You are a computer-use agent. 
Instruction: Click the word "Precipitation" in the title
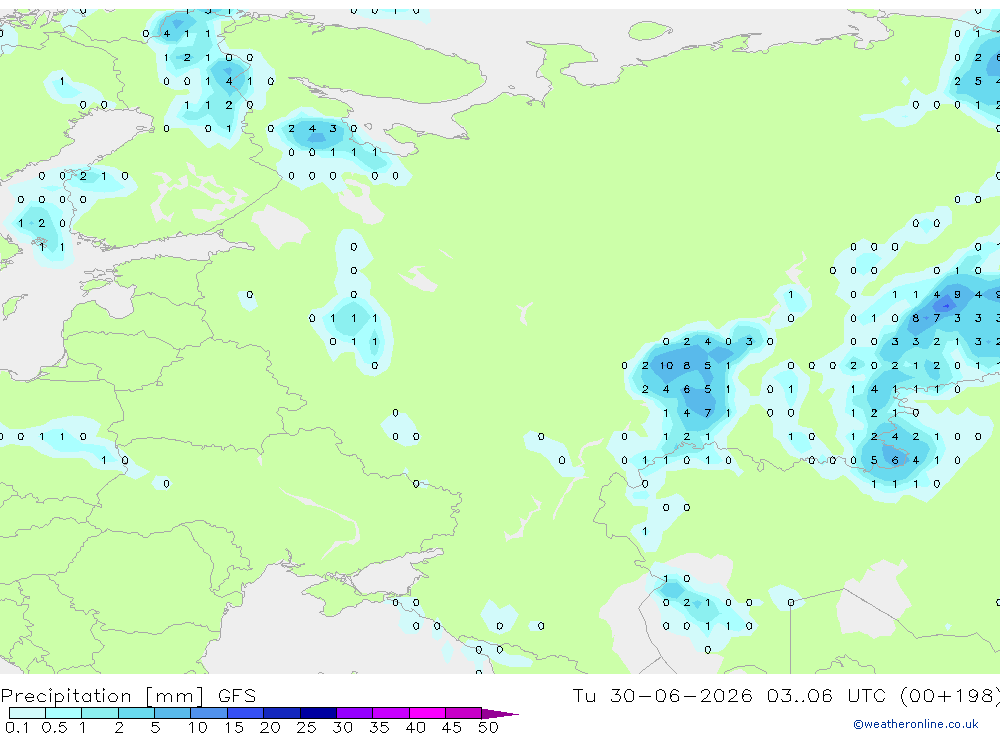click(66, 695)
